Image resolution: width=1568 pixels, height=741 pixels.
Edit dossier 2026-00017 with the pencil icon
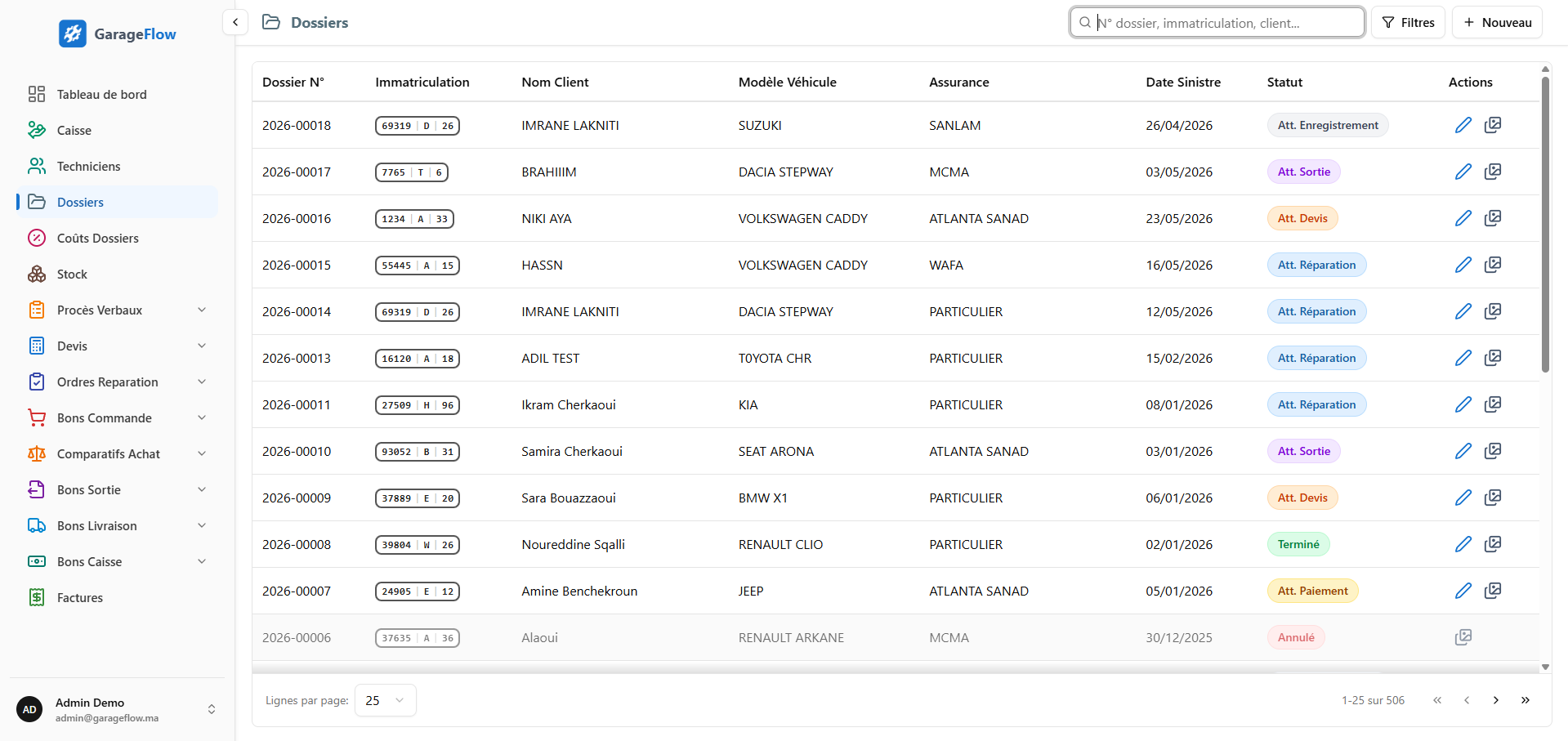coord(1463,172)
